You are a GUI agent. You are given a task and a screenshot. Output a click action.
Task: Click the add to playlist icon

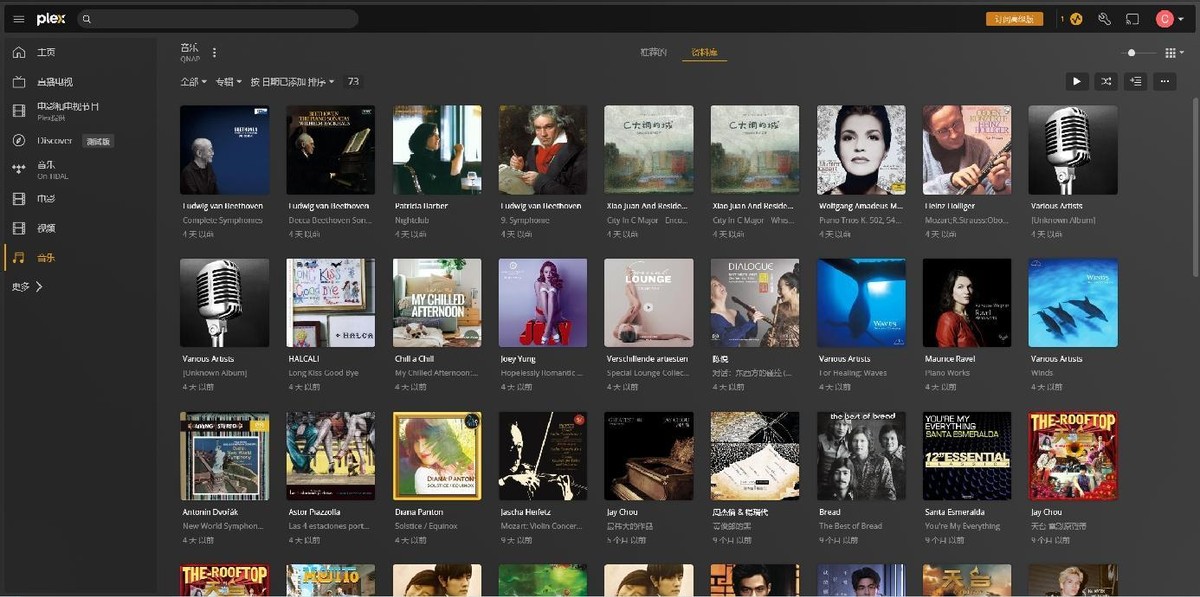pos(1135,82)
